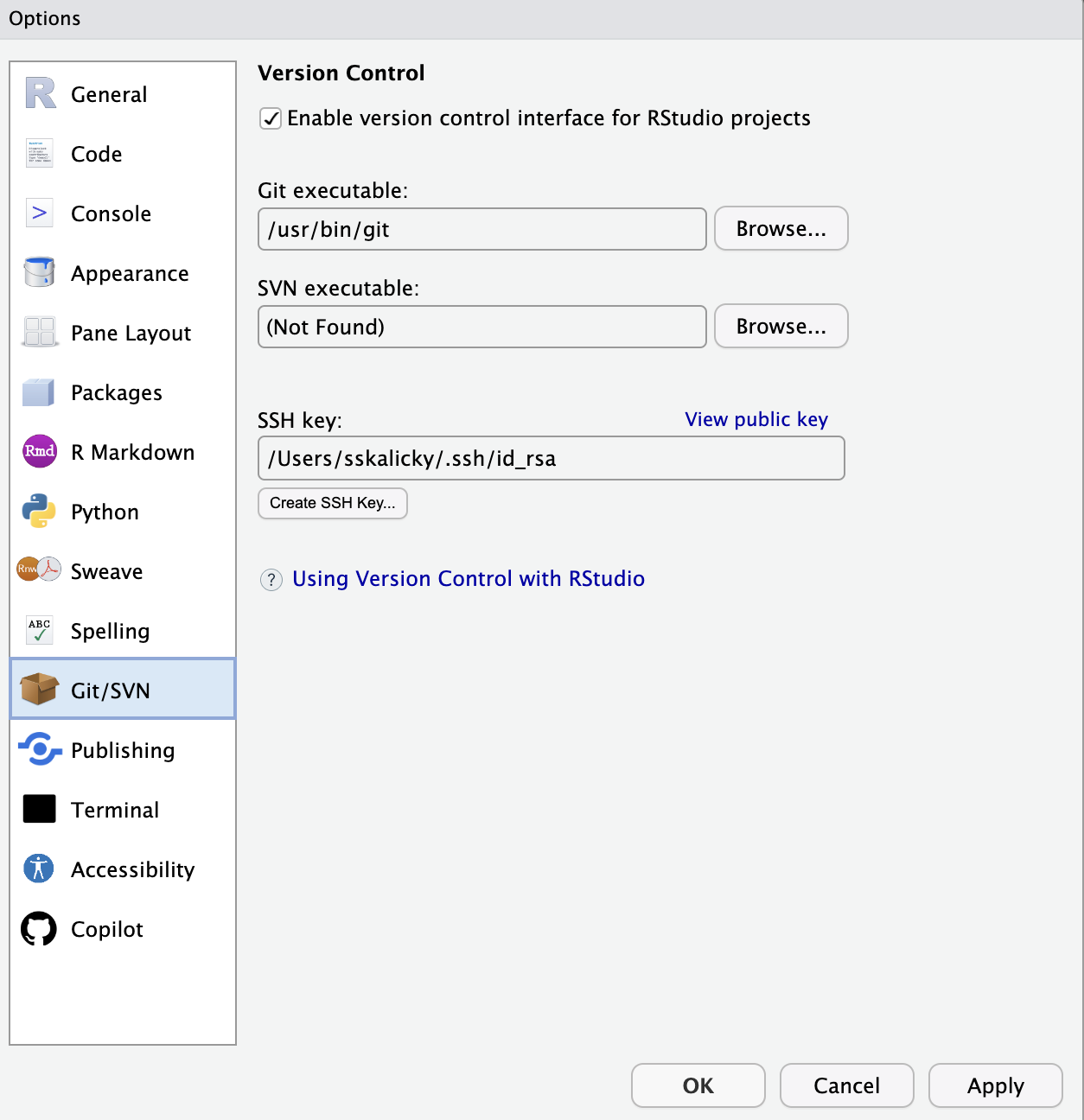Switch to Python settings
This screenshot has width=1084, height=1120.
105,512
